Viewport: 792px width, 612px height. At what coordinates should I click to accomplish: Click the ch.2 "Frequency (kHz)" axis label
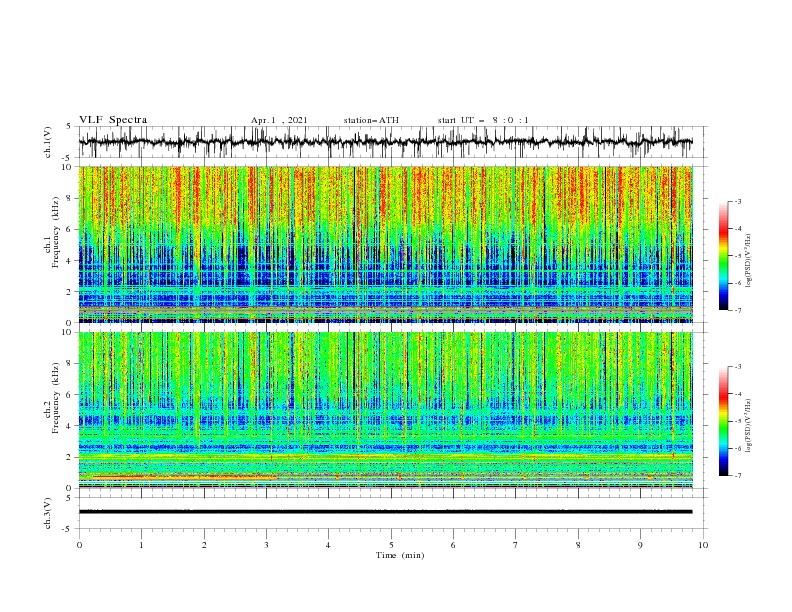coord(55,399)
